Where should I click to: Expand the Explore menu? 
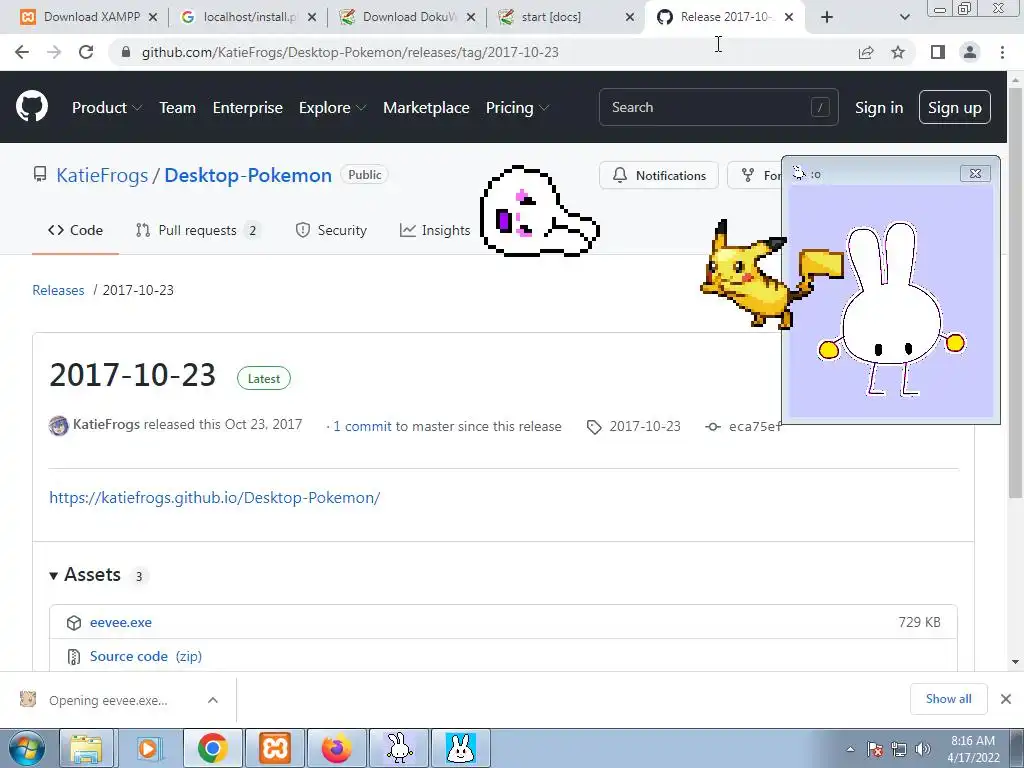[332, 108]
